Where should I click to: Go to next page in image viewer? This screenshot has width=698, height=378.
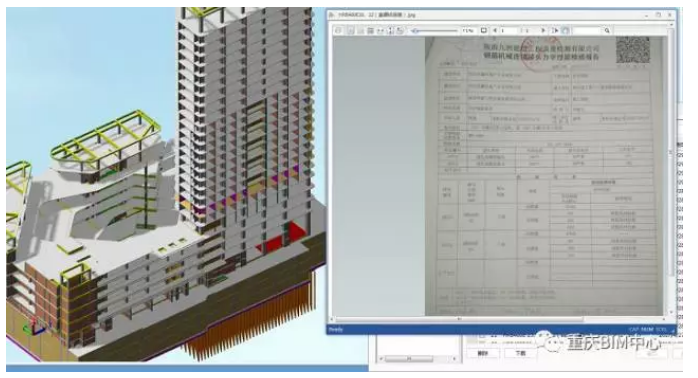tap(543, 30)
